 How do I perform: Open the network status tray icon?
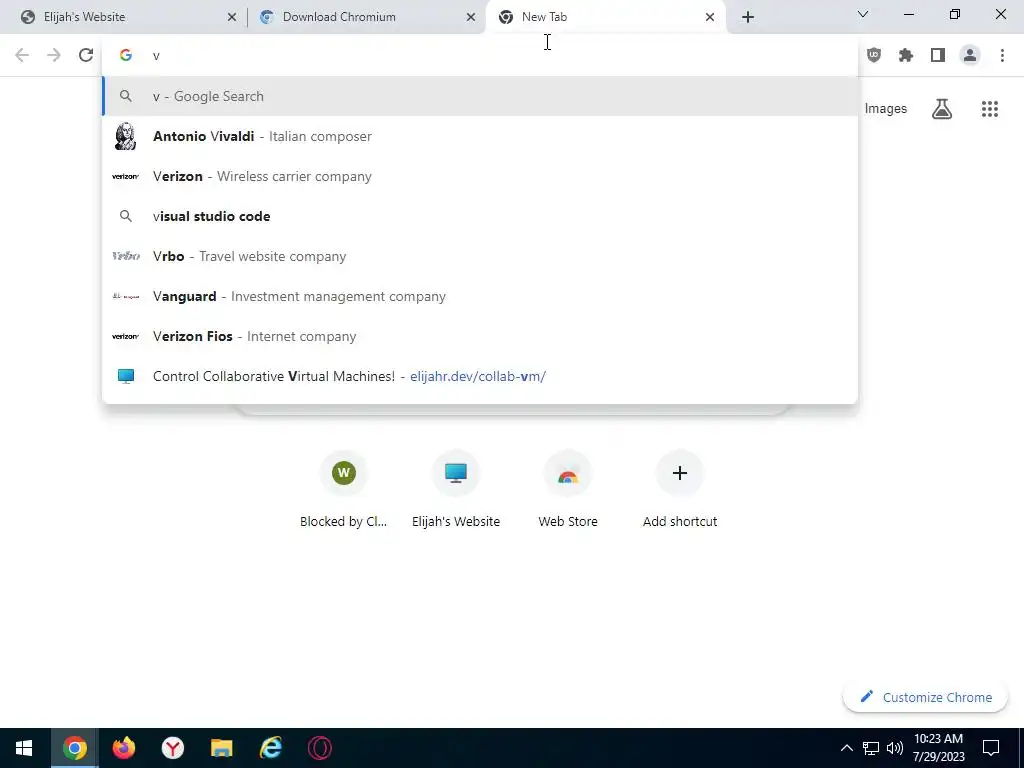tap(871, 748)
